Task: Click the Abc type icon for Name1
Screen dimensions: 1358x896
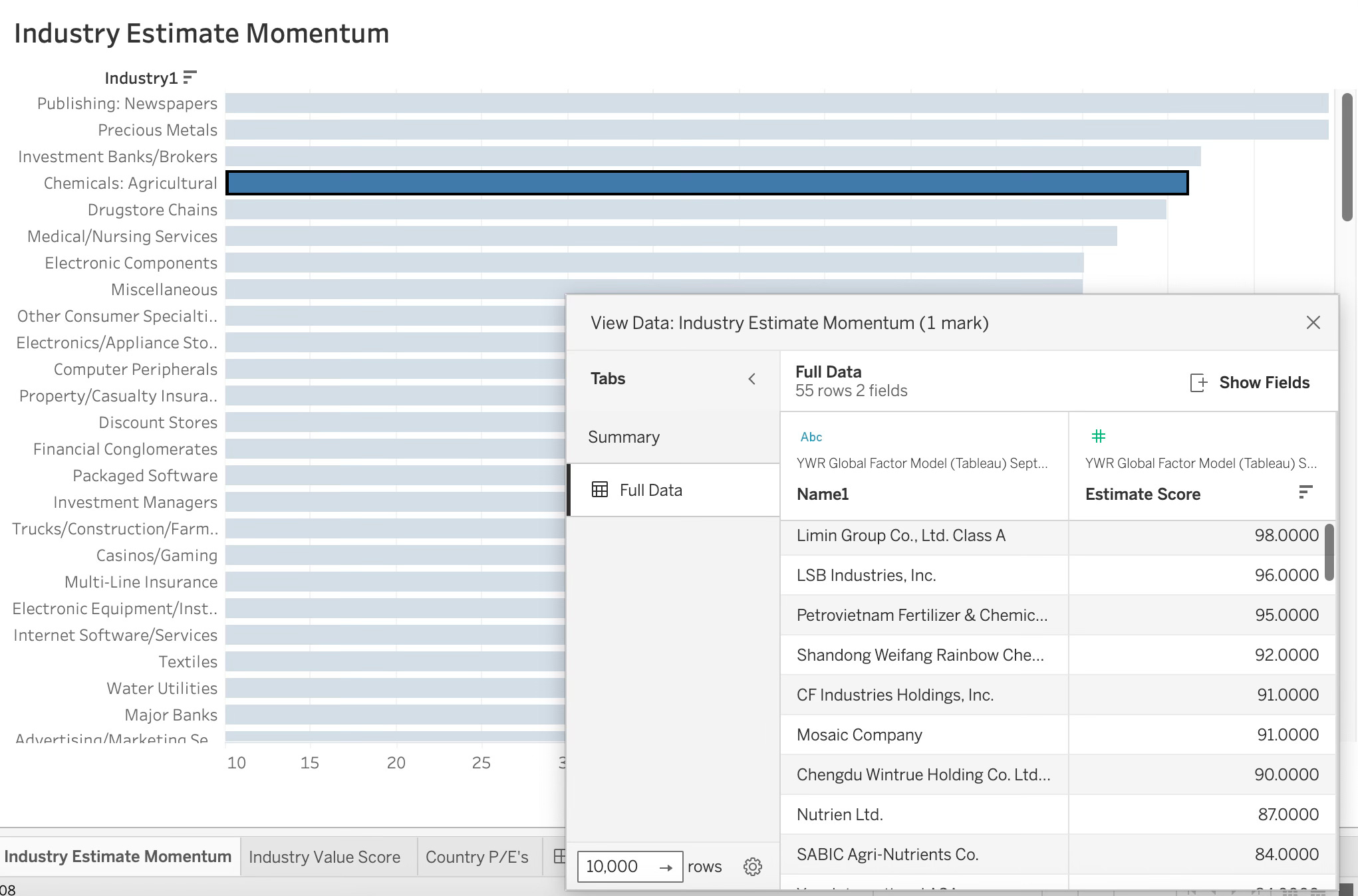Action: coord(811,437)
